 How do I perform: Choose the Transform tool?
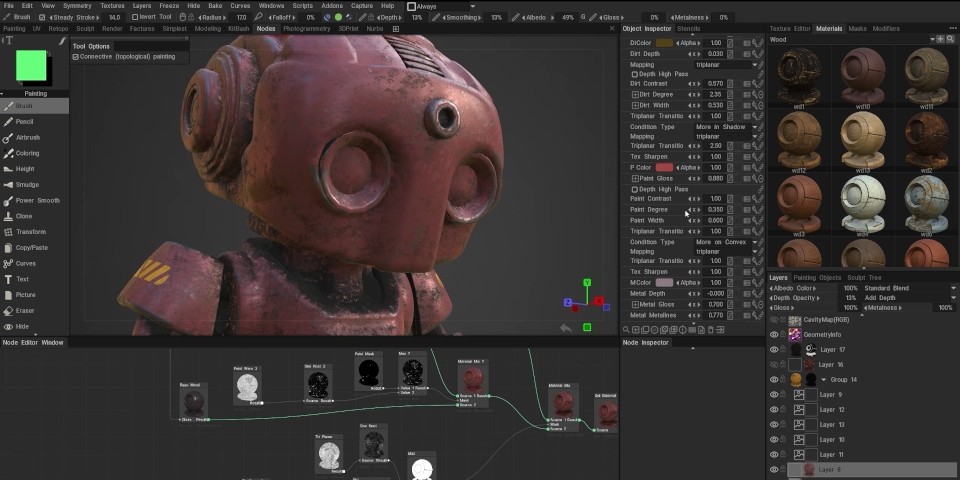[x=34, y=232]
